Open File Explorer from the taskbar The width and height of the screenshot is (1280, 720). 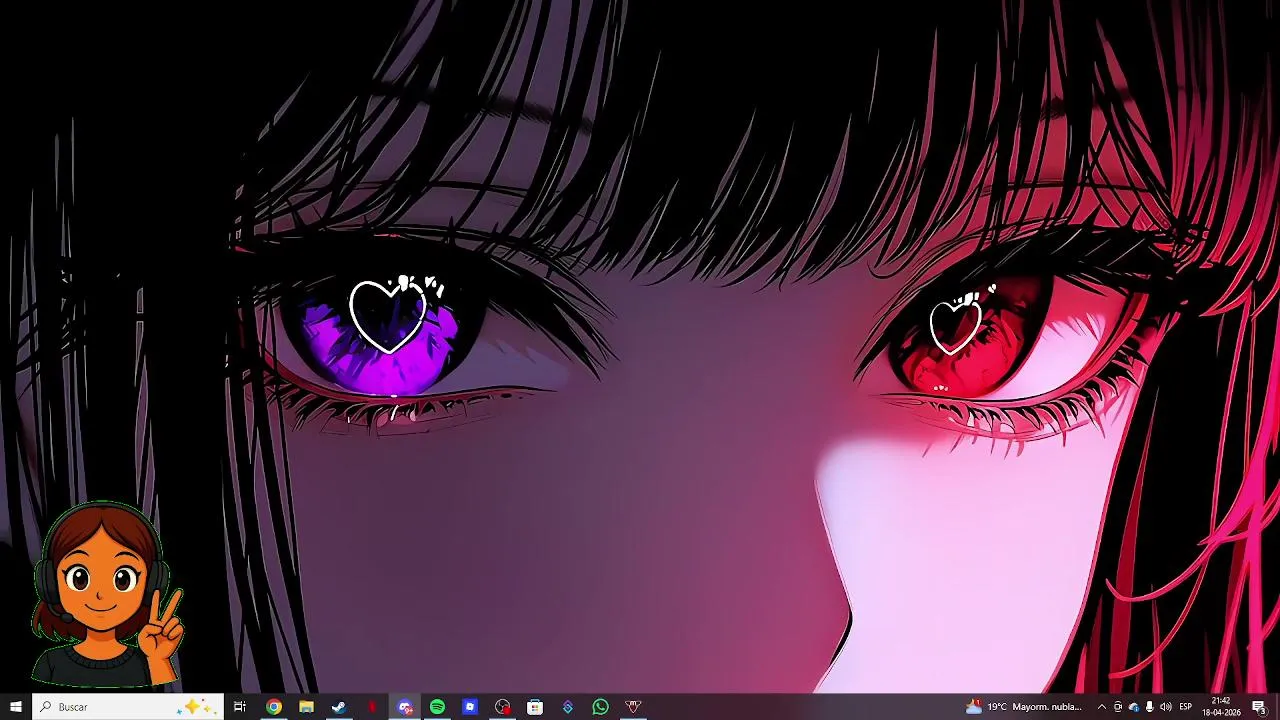click(306, 707)
